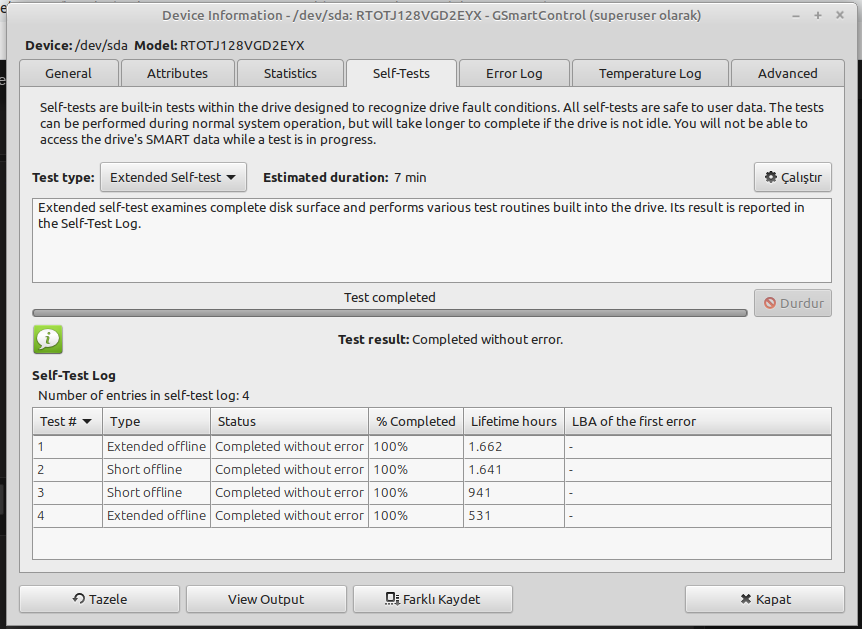Switch to the General tab
This screenshot has width=862, height=629.
(68, 73)
